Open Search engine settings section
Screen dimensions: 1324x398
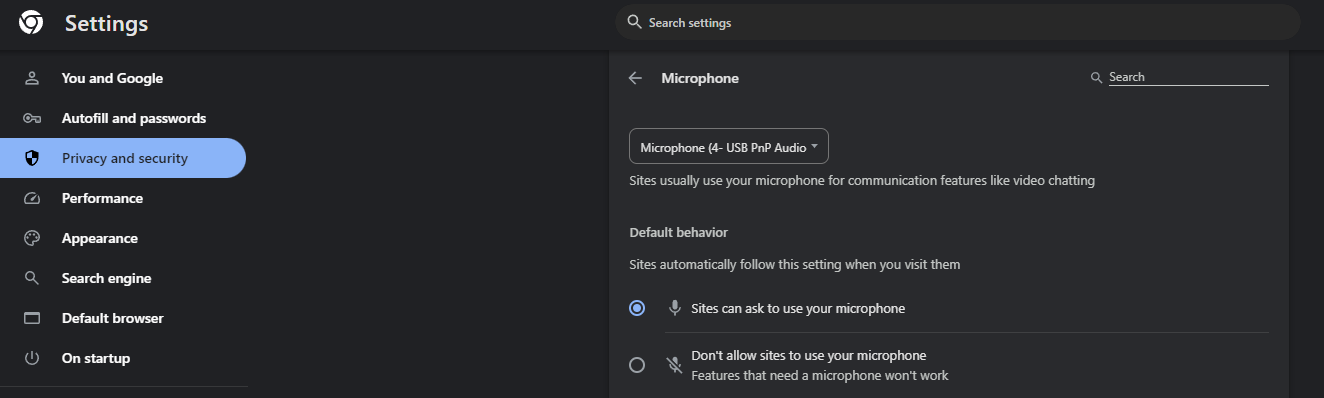tap(123, 278)
